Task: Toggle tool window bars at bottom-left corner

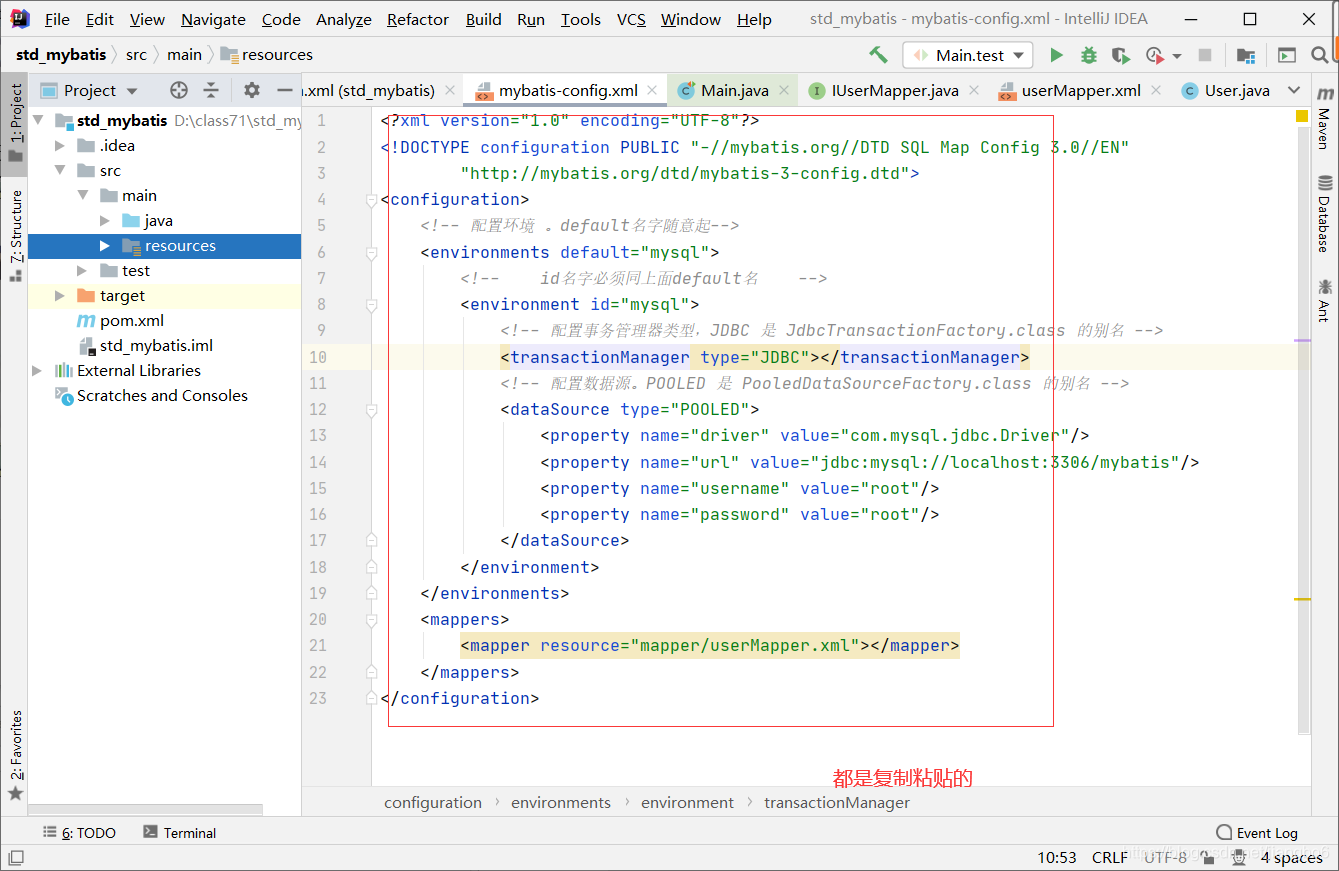Action: (15, 858)
